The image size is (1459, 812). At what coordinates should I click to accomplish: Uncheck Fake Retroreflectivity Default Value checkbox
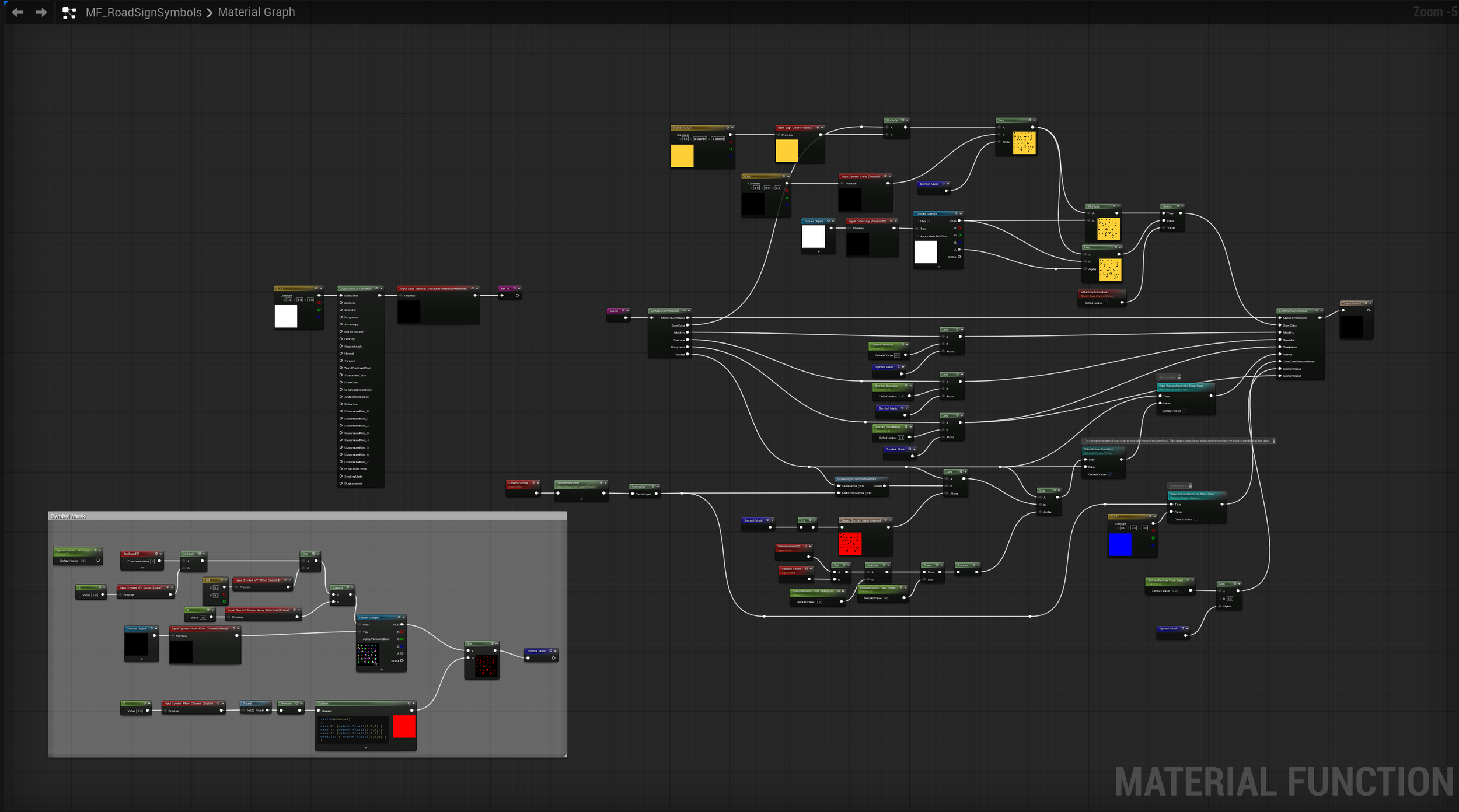tap(1109, 474)
